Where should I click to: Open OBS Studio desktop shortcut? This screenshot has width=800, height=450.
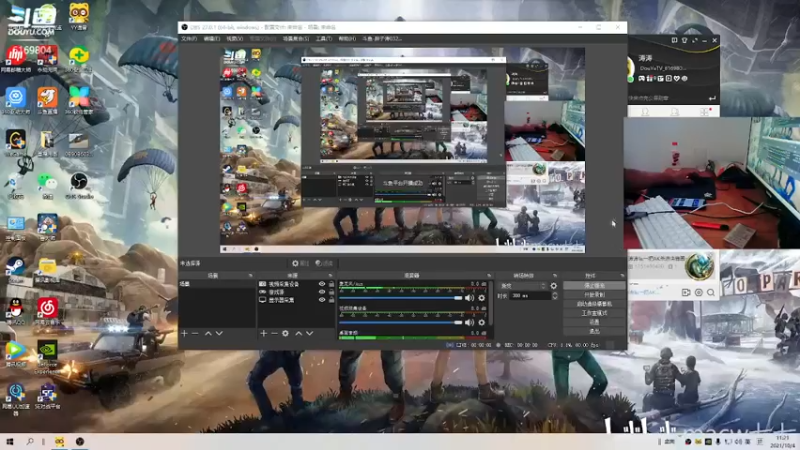79,185
